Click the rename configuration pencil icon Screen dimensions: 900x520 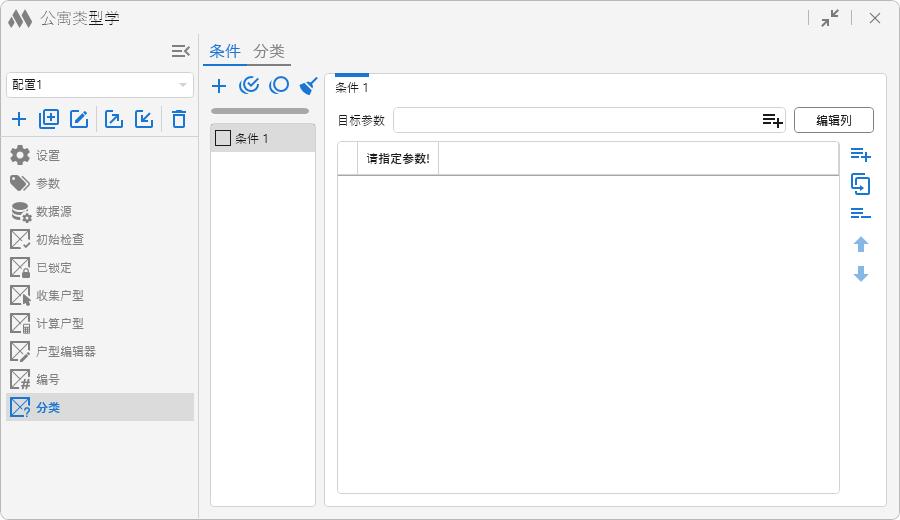coord(79,120)
